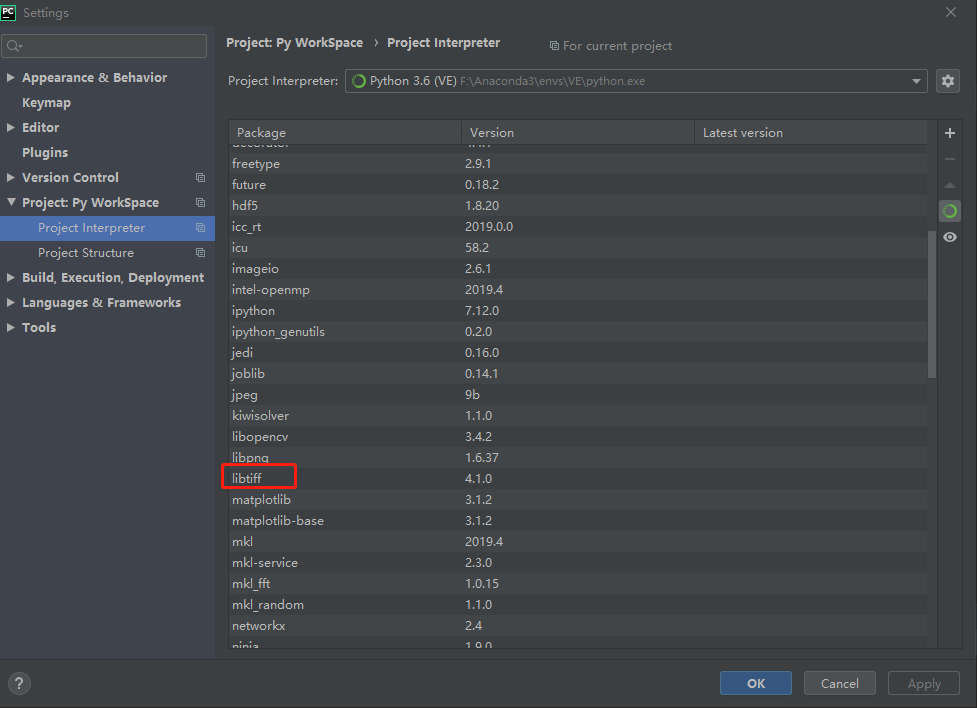The image size is (977, 708).
Task: Open the Keymap settings page
Action: pos(42,102)
